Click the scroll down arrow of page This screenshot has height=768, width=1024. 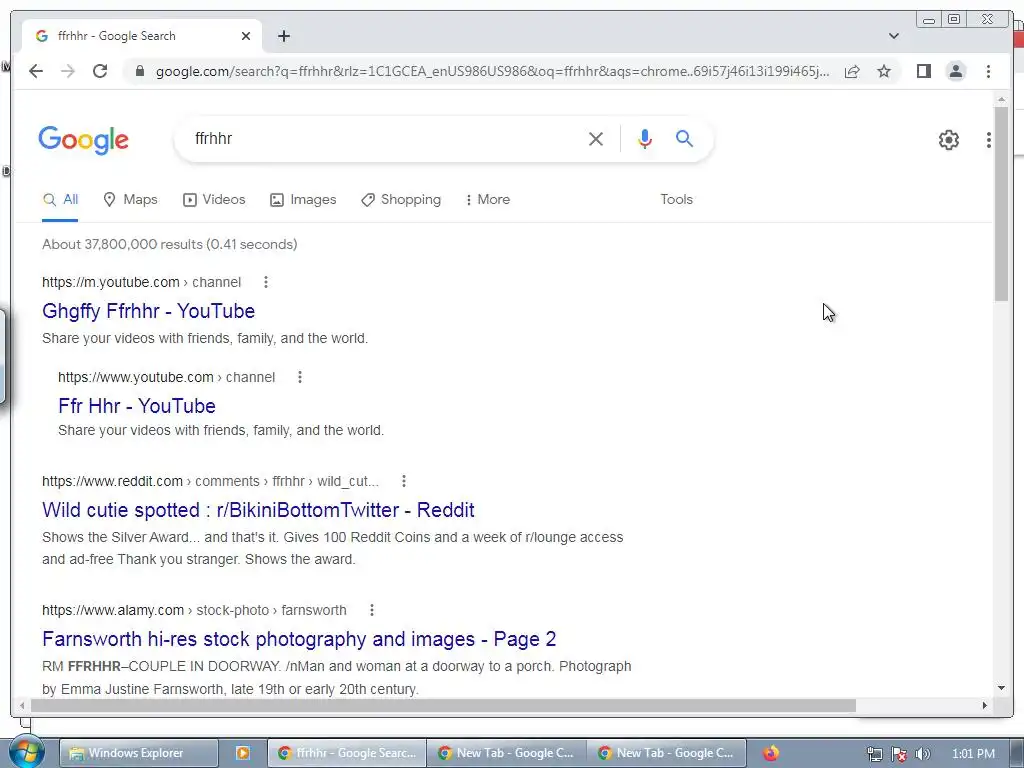[x=1001, y=688]
